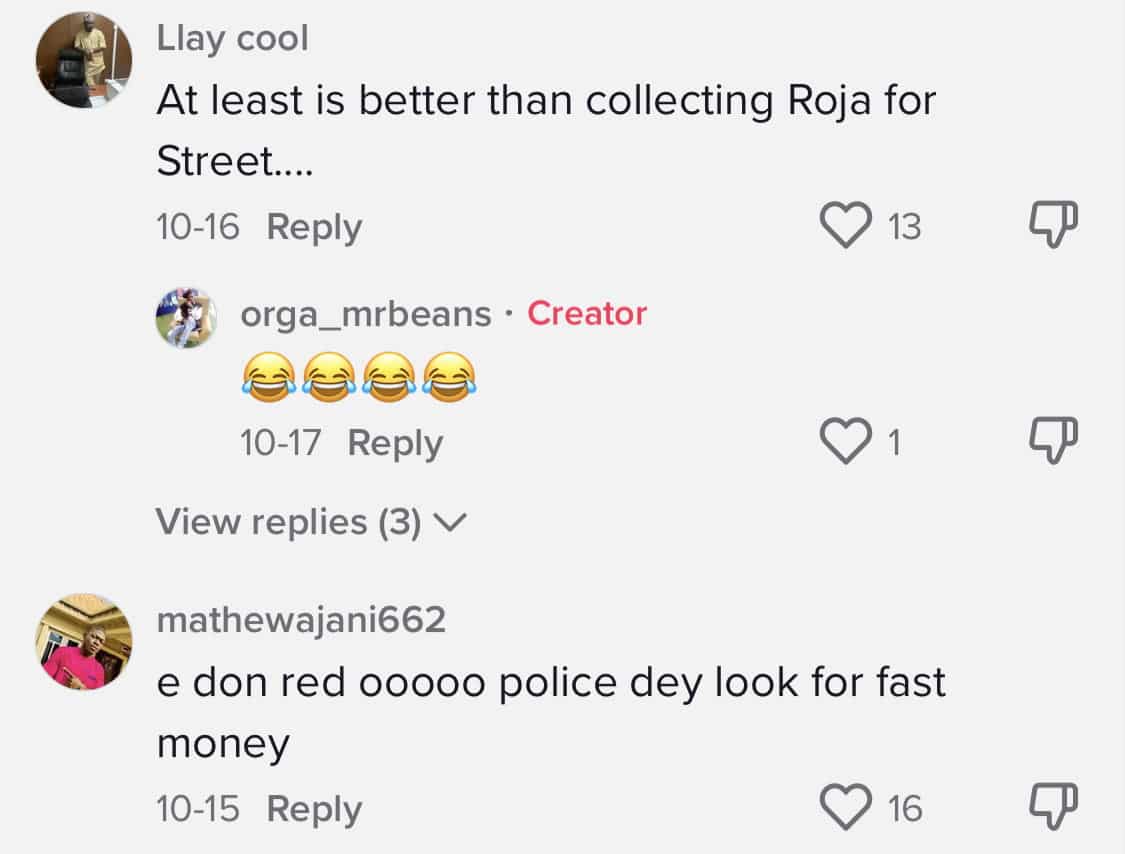Open the mathewajani662 username

[301, 621]
